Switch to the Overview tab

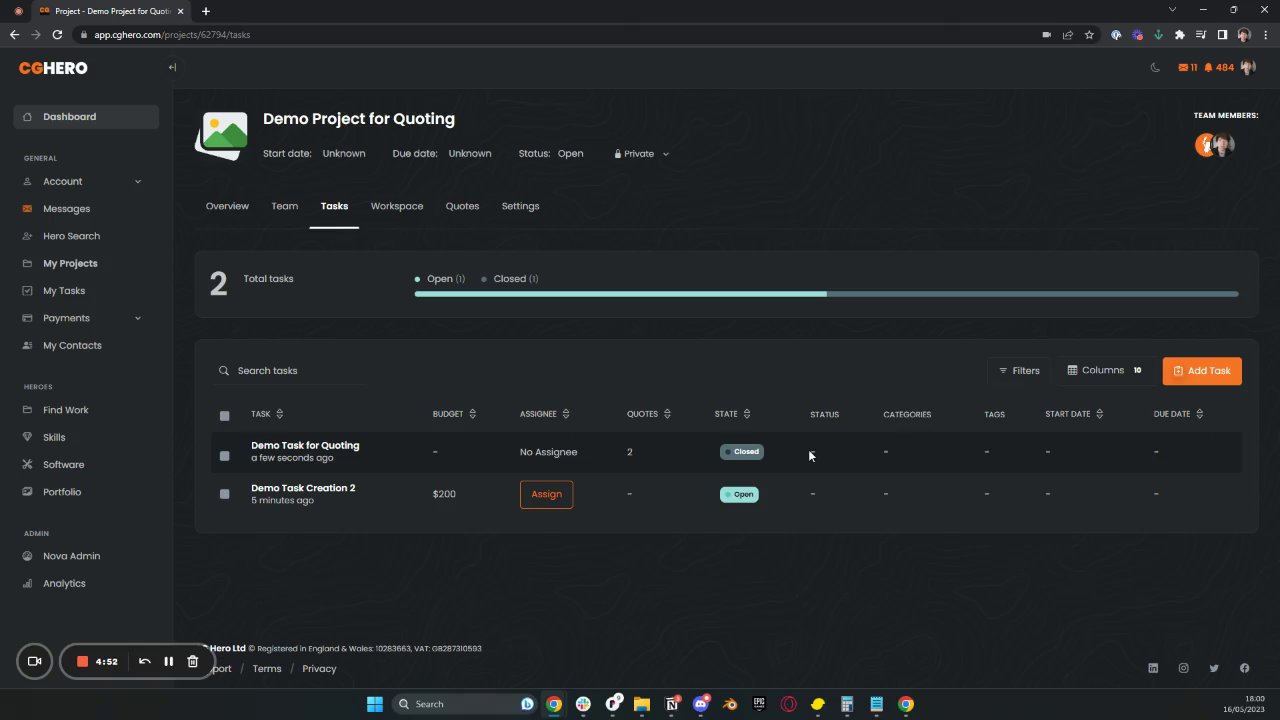227,206
